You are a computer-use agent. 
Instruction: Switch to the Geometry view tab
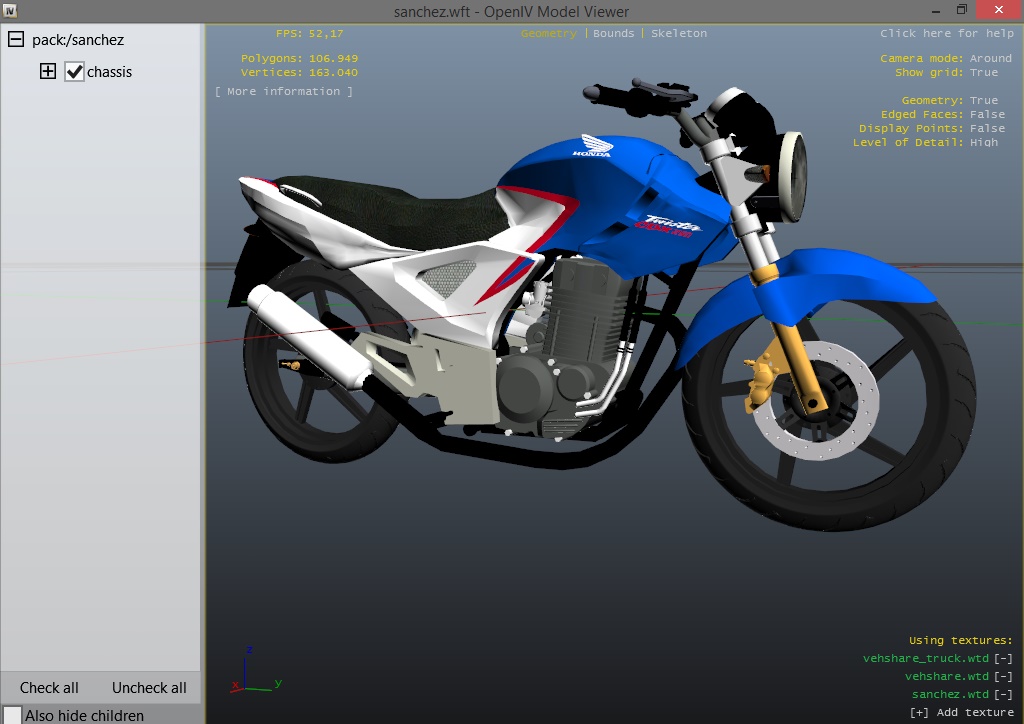(x=549, y=33)
